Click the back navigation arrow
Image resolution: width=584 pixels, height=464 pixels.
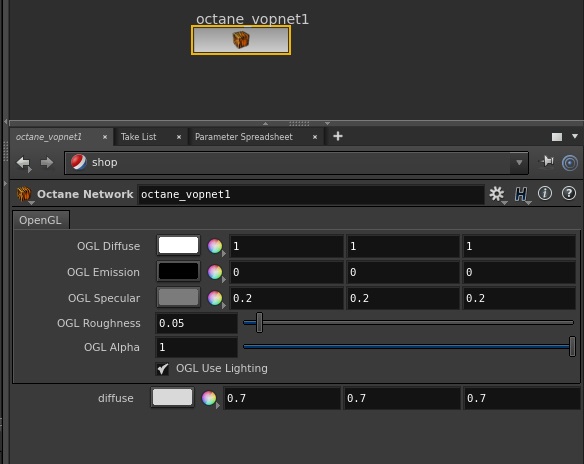23,163
